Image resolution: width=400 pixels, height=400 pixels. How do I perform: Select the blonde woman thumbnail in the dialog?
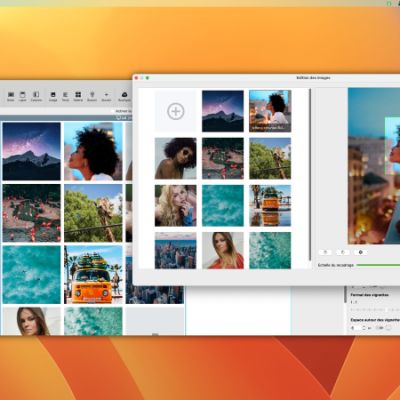point(176,206)
